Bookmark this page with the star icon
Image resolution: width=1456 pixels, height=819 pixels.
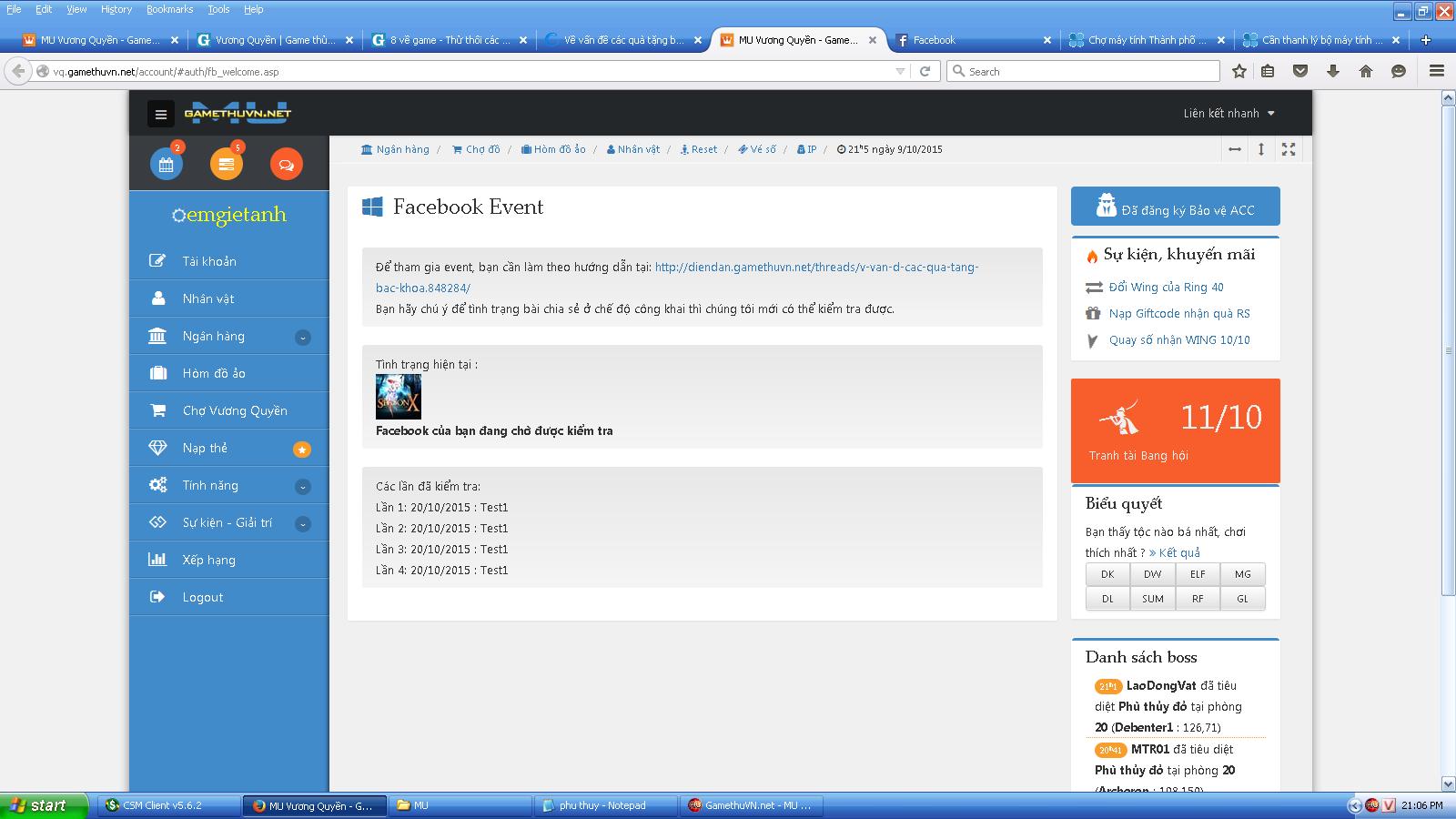(x=1239, y=71)
